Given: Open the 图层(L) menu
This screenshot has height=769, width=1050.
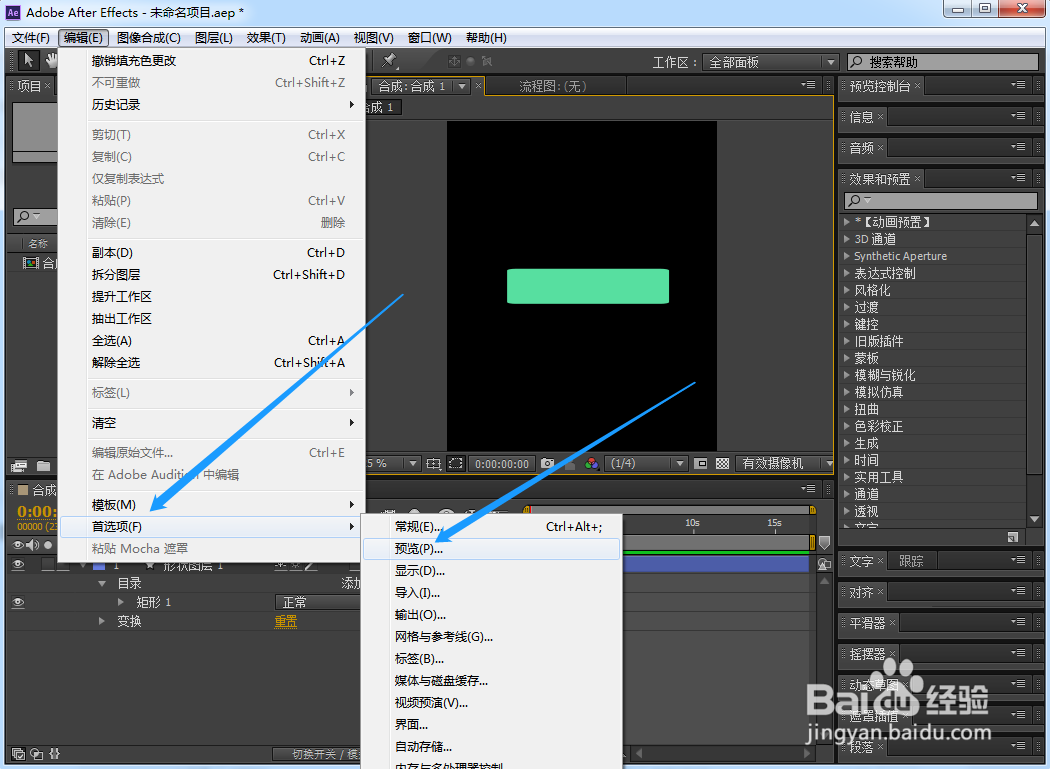Looking at the screenshot, I should coord(214,38).
